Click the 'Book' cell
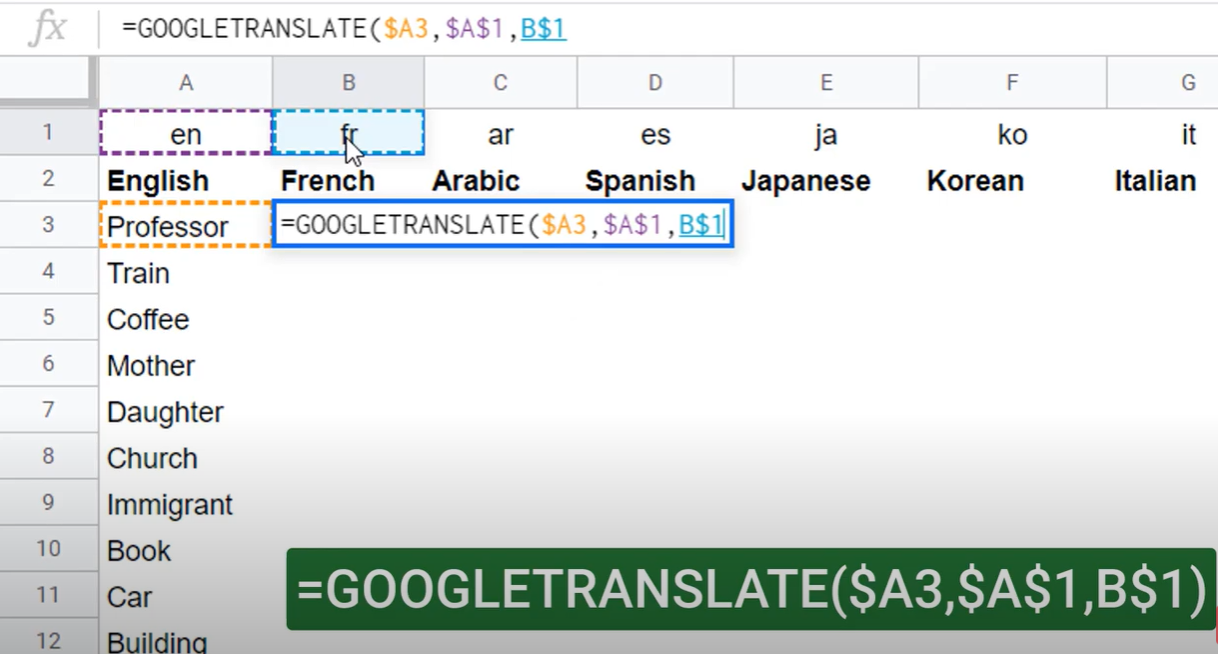The height and width of the screenshot is (654, 1218). click(x=186, y=550)
